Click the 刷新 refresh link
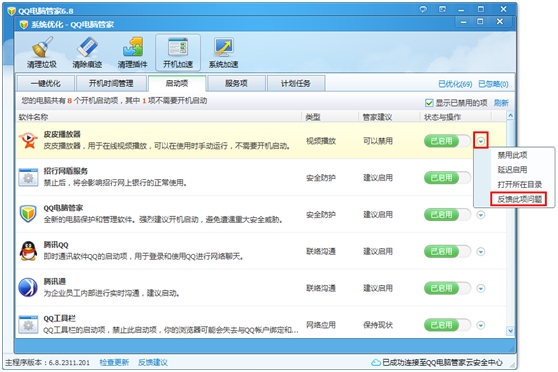Screen dimensions: 558x372 pos(501,103)
